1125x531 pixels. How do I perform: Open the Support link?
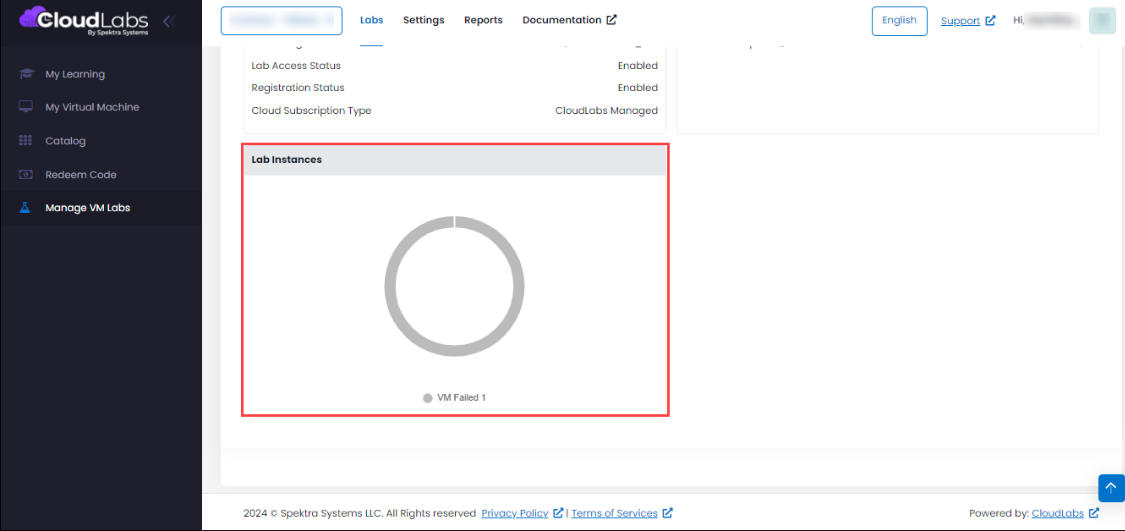(960, 21)
